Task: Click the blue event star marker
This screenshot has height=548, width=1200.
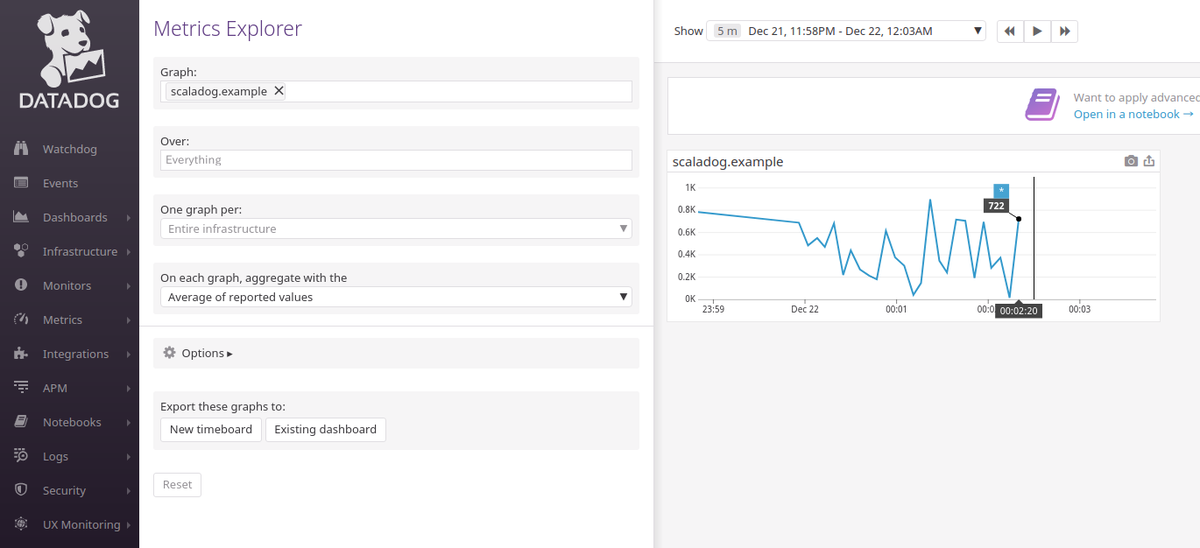Action: [1001, 190]
